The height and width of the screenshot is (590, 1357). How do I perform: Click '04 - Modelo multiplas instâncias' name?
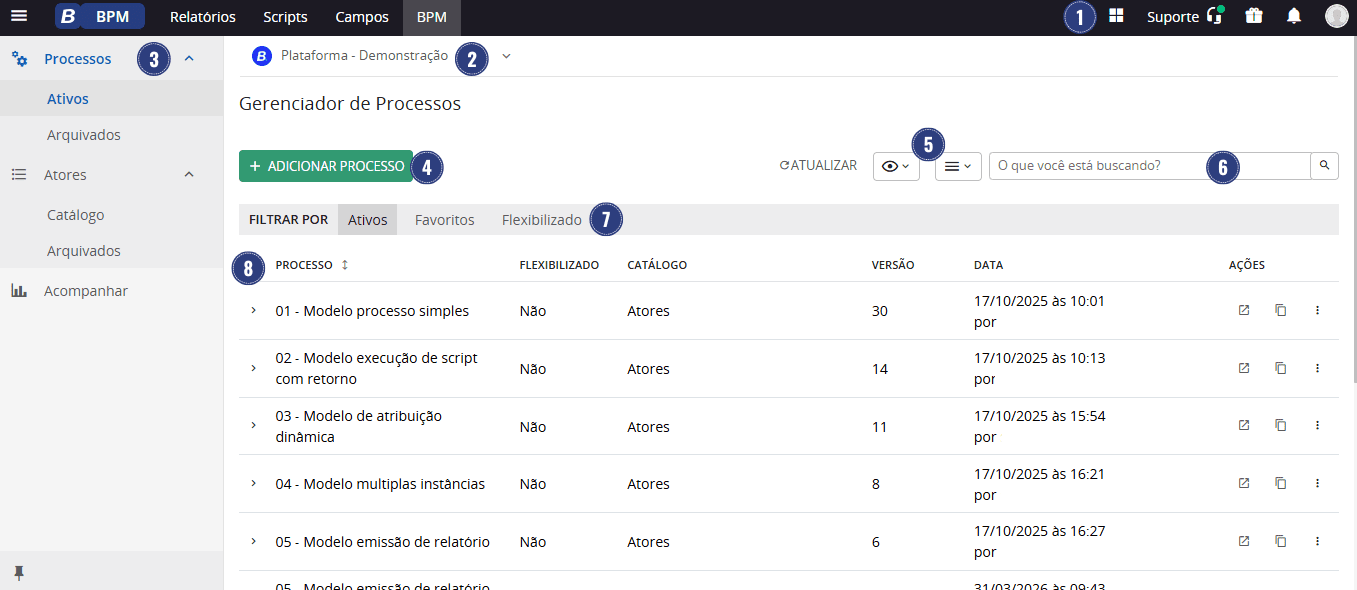tap(380, 484)
